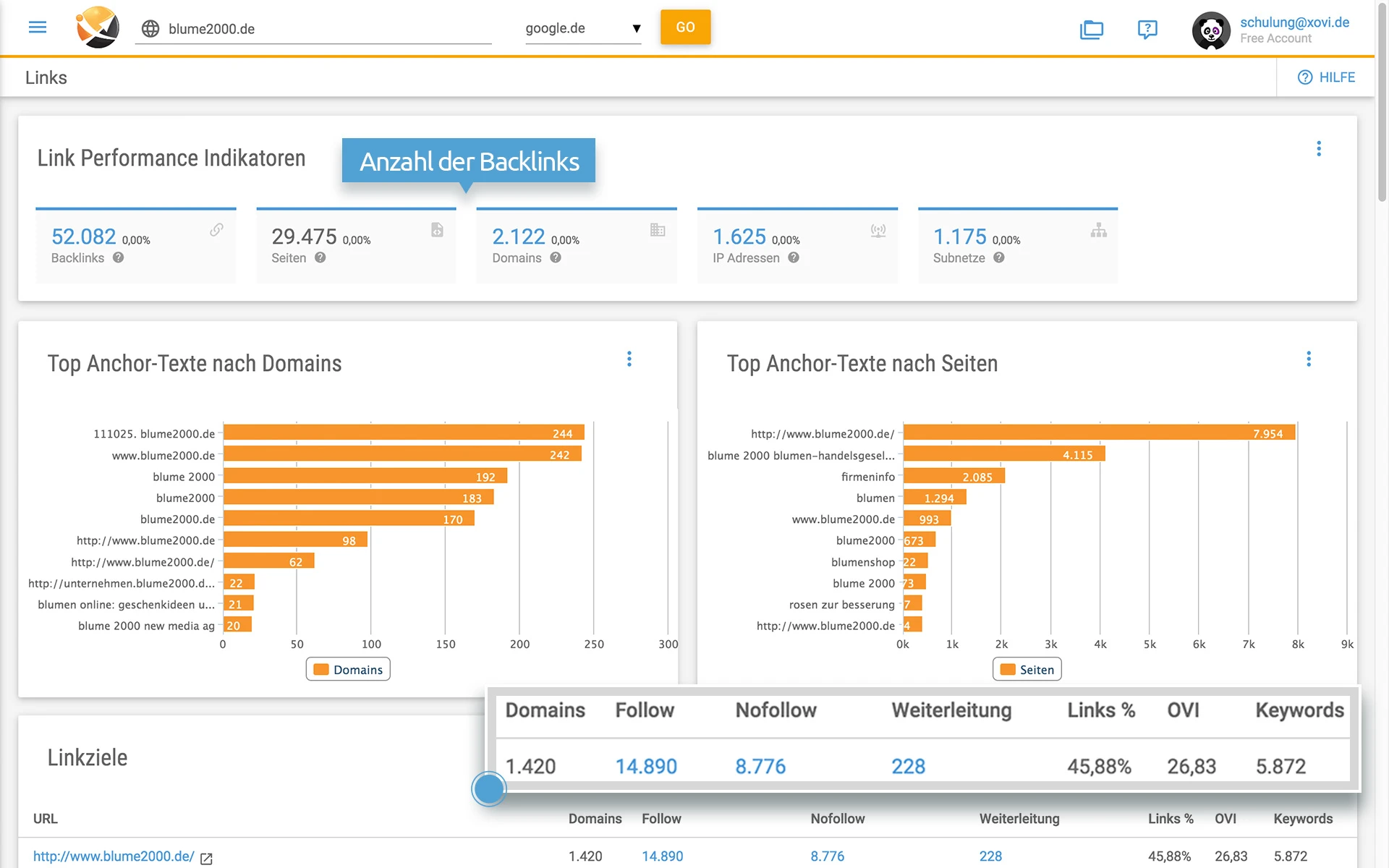
Task: Click the XOVI logo icon
Action: [x=98, y=27]
